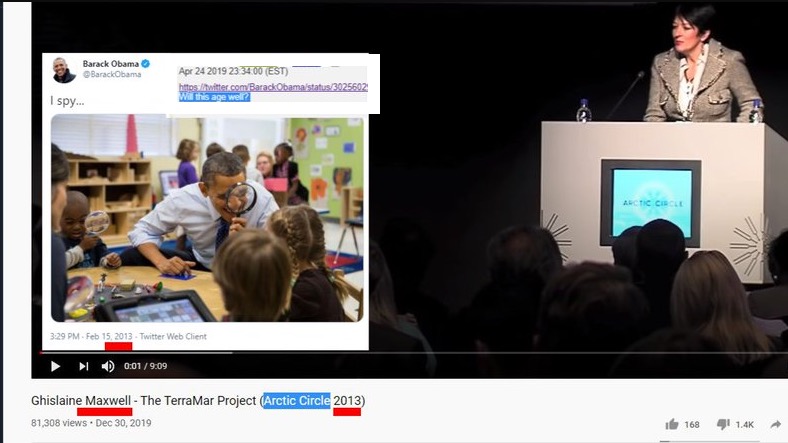This screenshot has width=788, height=443.
Task: Dislike the video with thumbs down
Action: click(723, 424)
